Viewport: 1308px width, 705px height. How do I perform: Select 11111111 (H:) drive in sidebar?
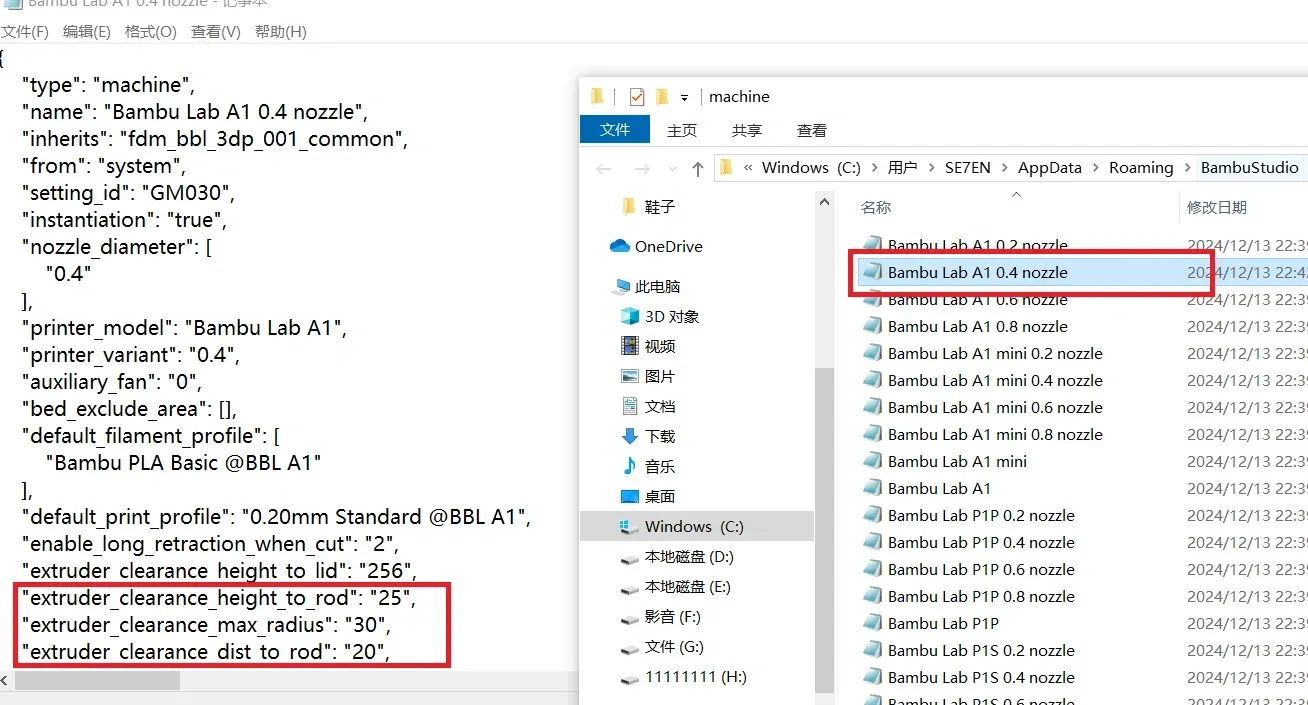(683, 676)
